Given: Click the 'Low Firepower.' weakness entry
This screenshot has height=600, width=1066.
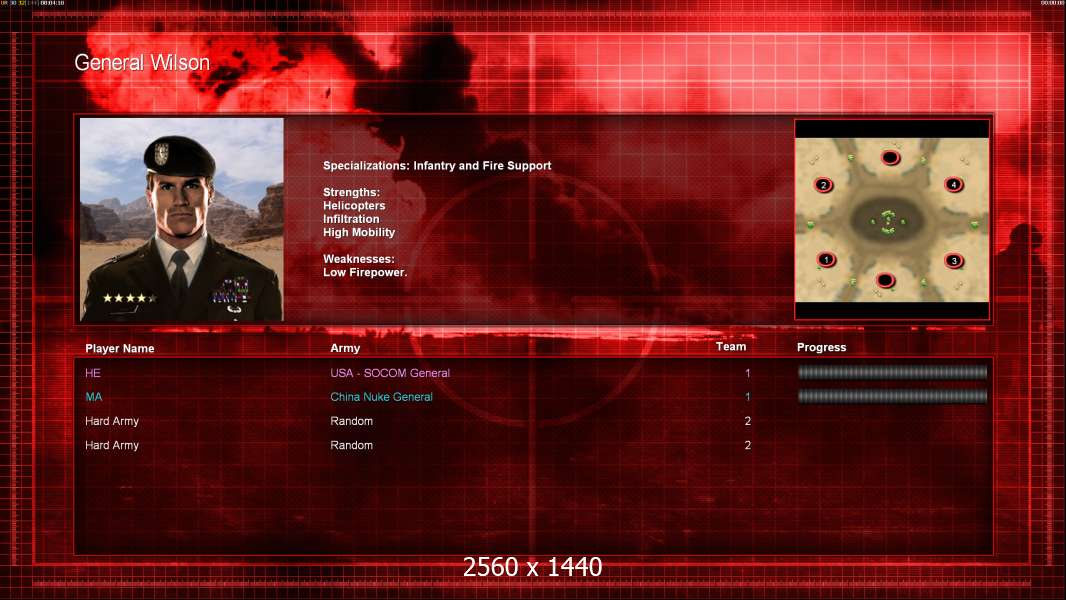Looking at the screenshot, I should (x=365, y=272).
